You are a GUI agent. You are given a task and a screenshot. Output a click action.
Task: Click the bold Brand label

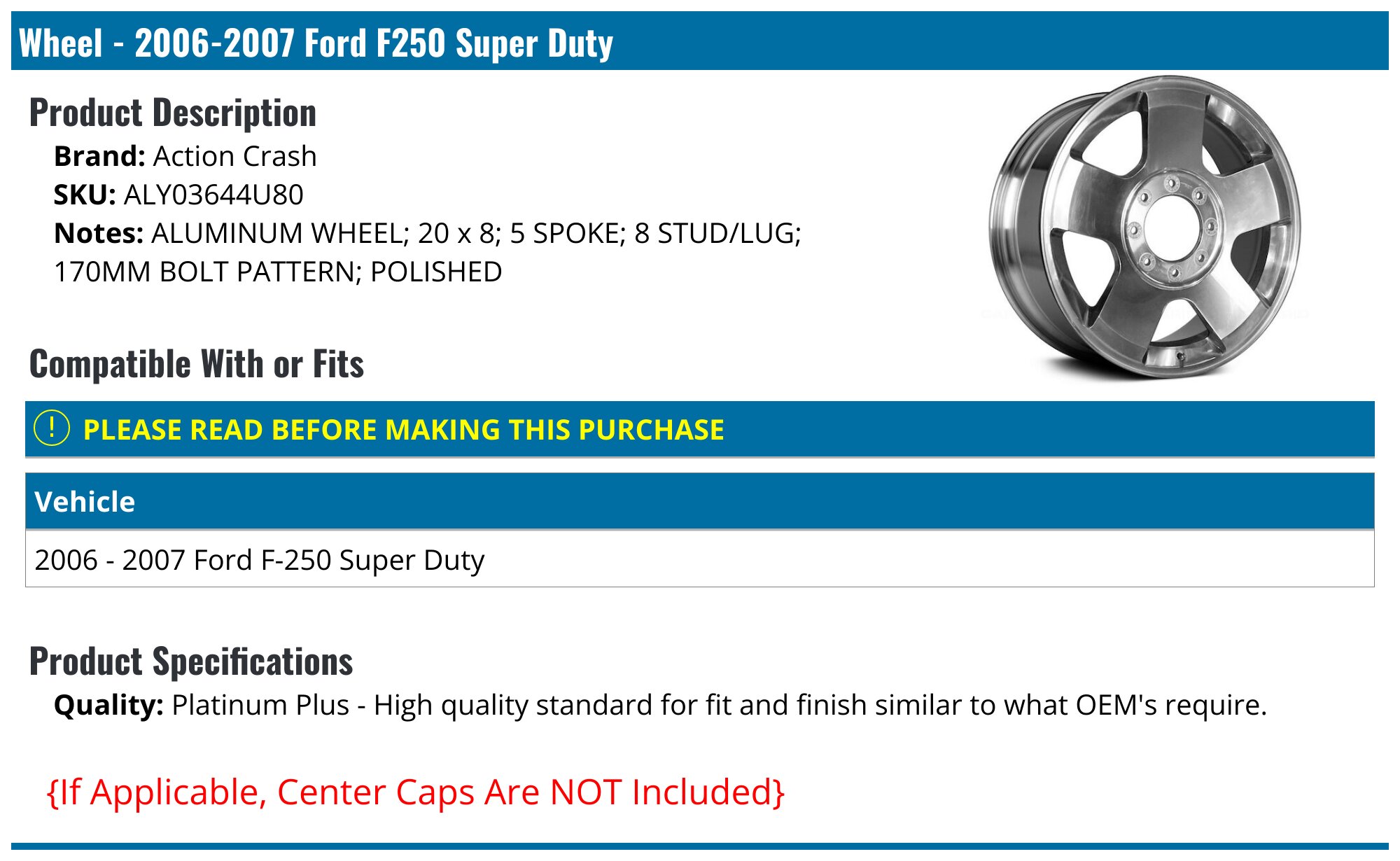coord(99,156)
